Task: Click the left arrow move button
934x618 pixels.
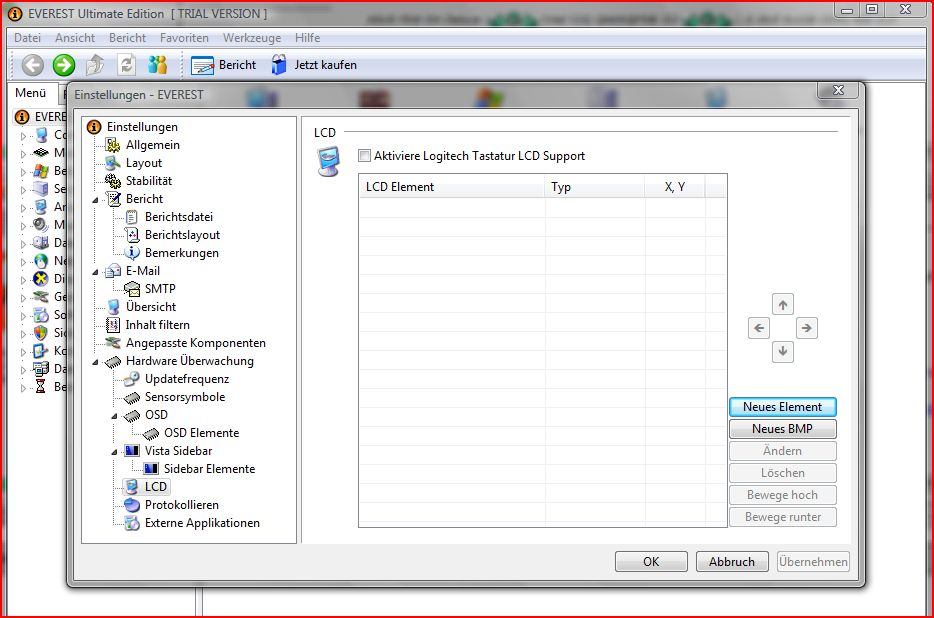Action: coord(759,328)
